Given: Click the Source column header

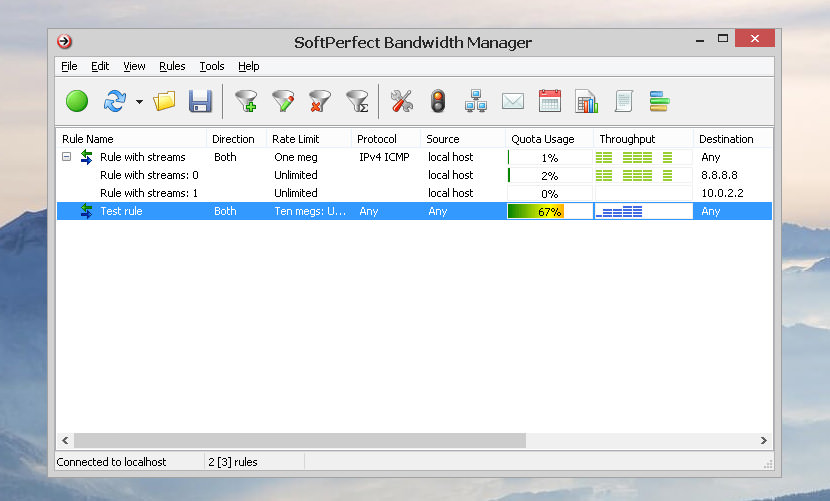Looking at the screenshot, I should click(x=463, y=139).
